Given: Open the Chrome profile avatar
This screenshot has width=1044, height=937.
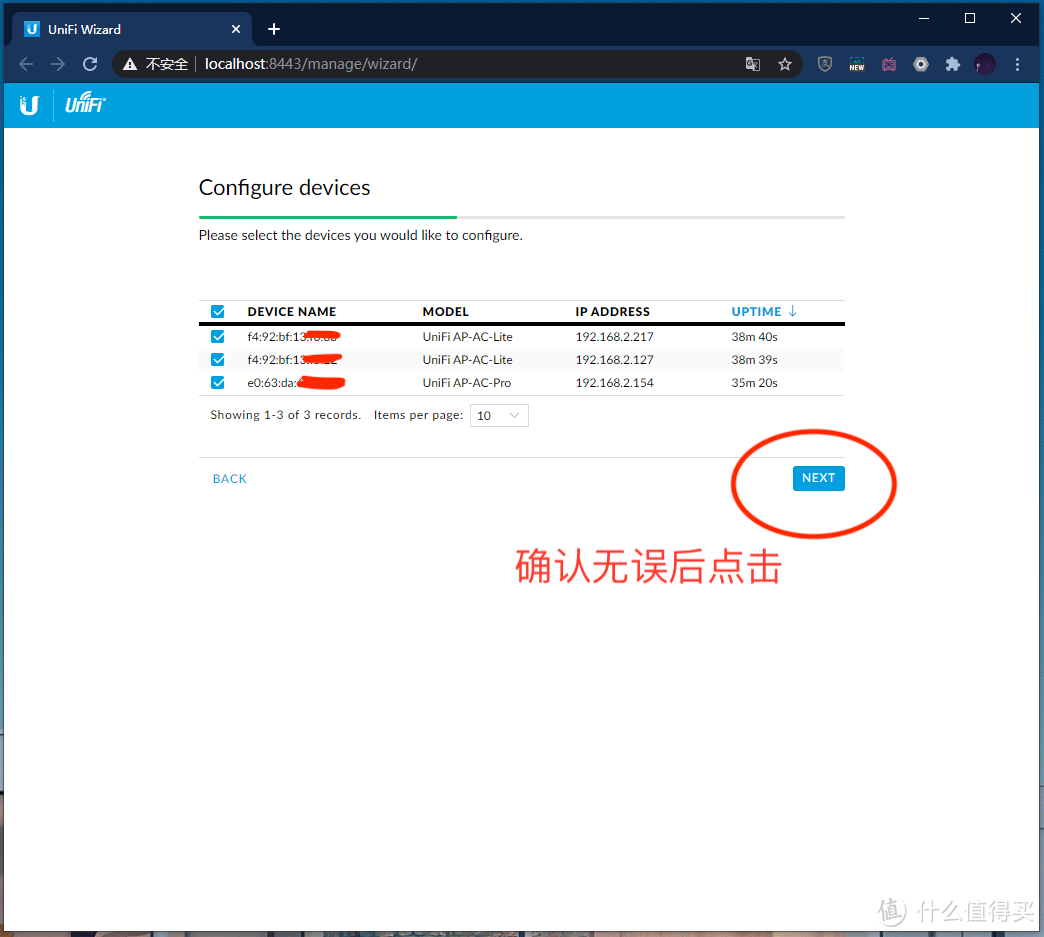Looking at the screenshot, I should (x=985, y=64).
